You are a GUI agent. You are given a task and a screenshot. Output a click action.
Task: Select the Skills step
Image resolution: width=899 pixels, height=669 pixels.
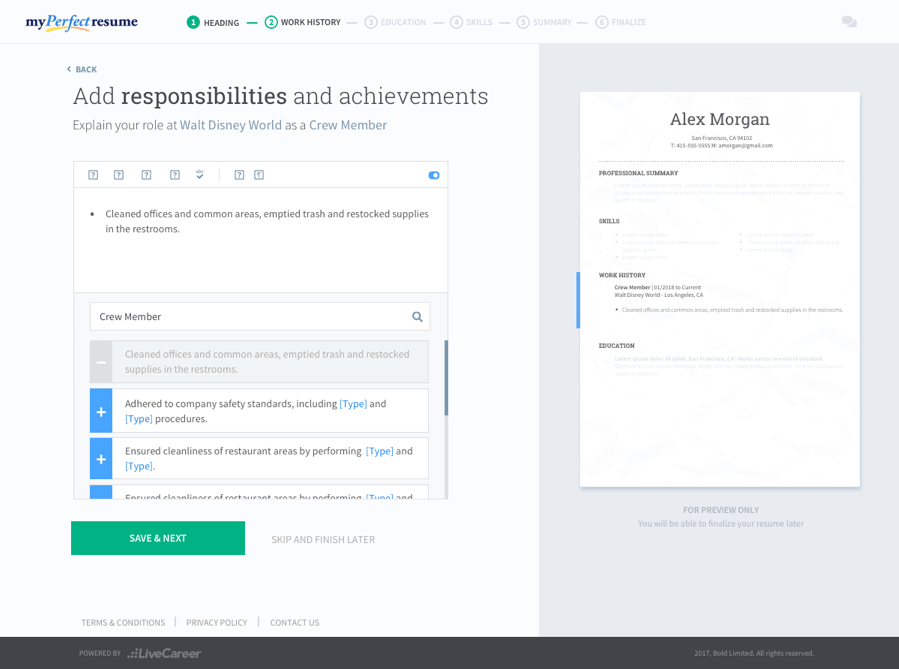tap(479, 22)
